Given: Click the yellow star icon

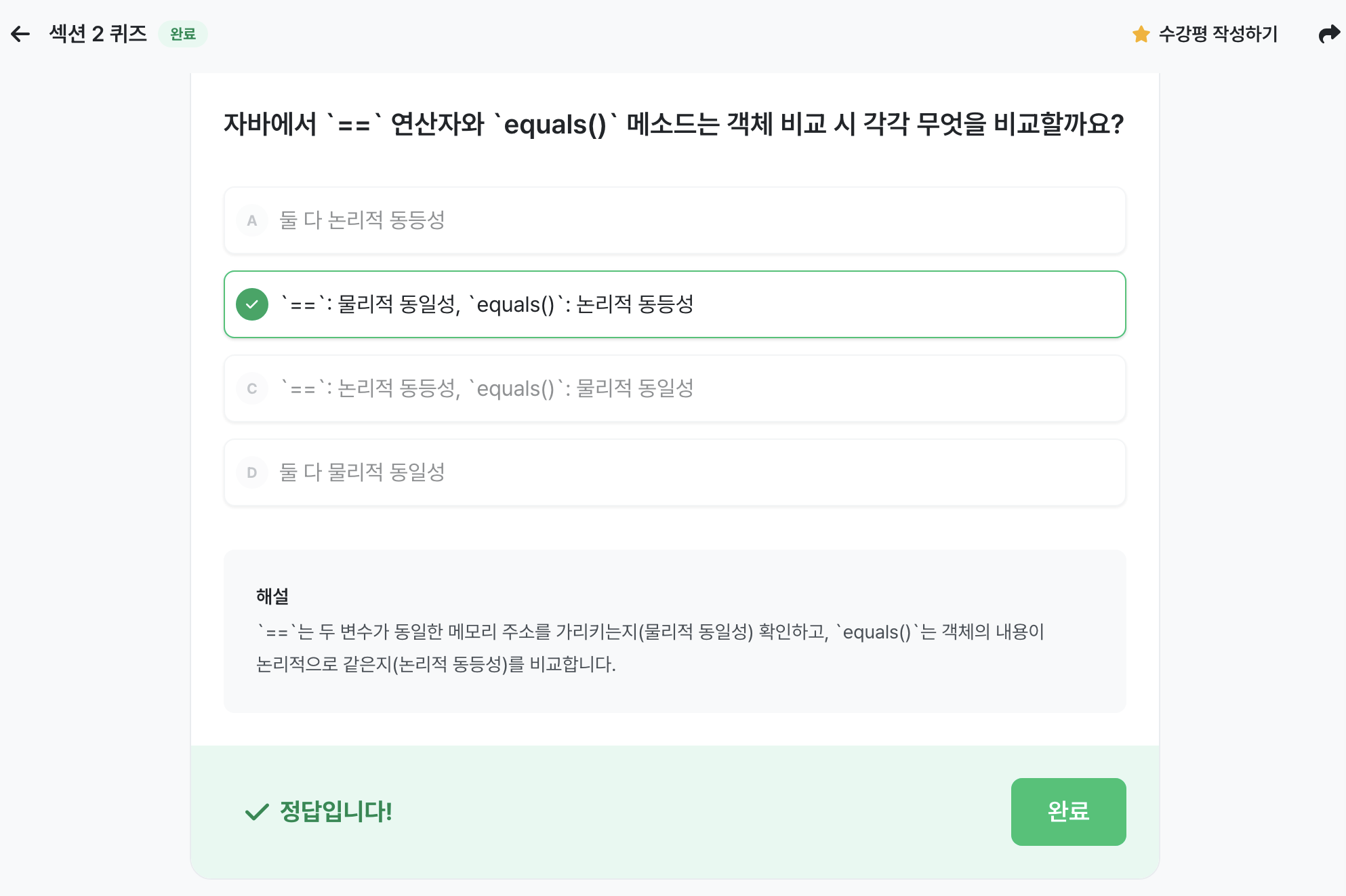Looking at the screenshot, I should [1141, 34].
